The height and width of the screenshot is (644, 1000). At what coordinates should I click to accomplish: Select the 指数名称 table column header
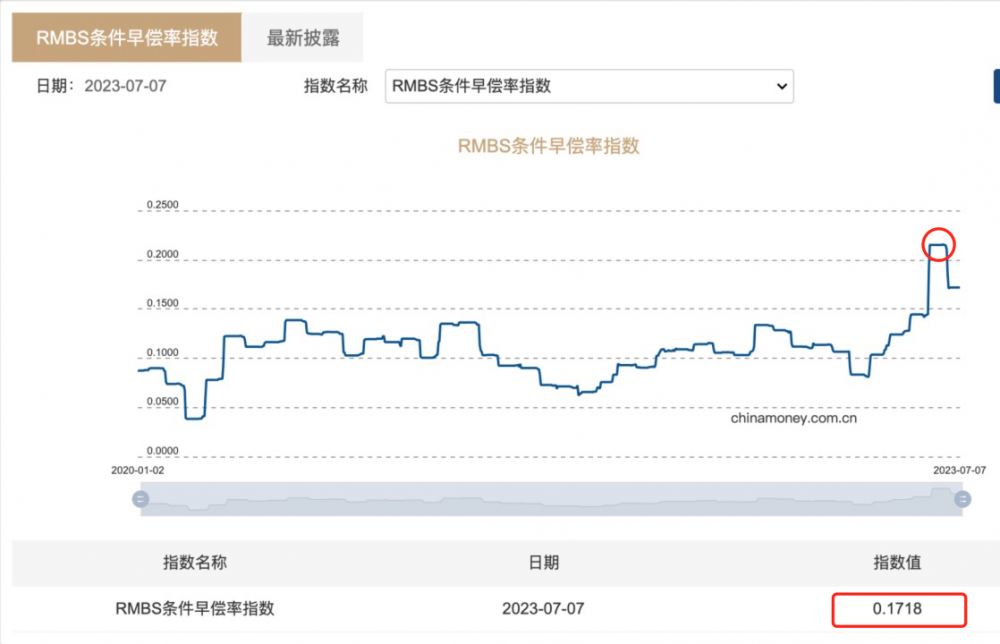(195, 562)
